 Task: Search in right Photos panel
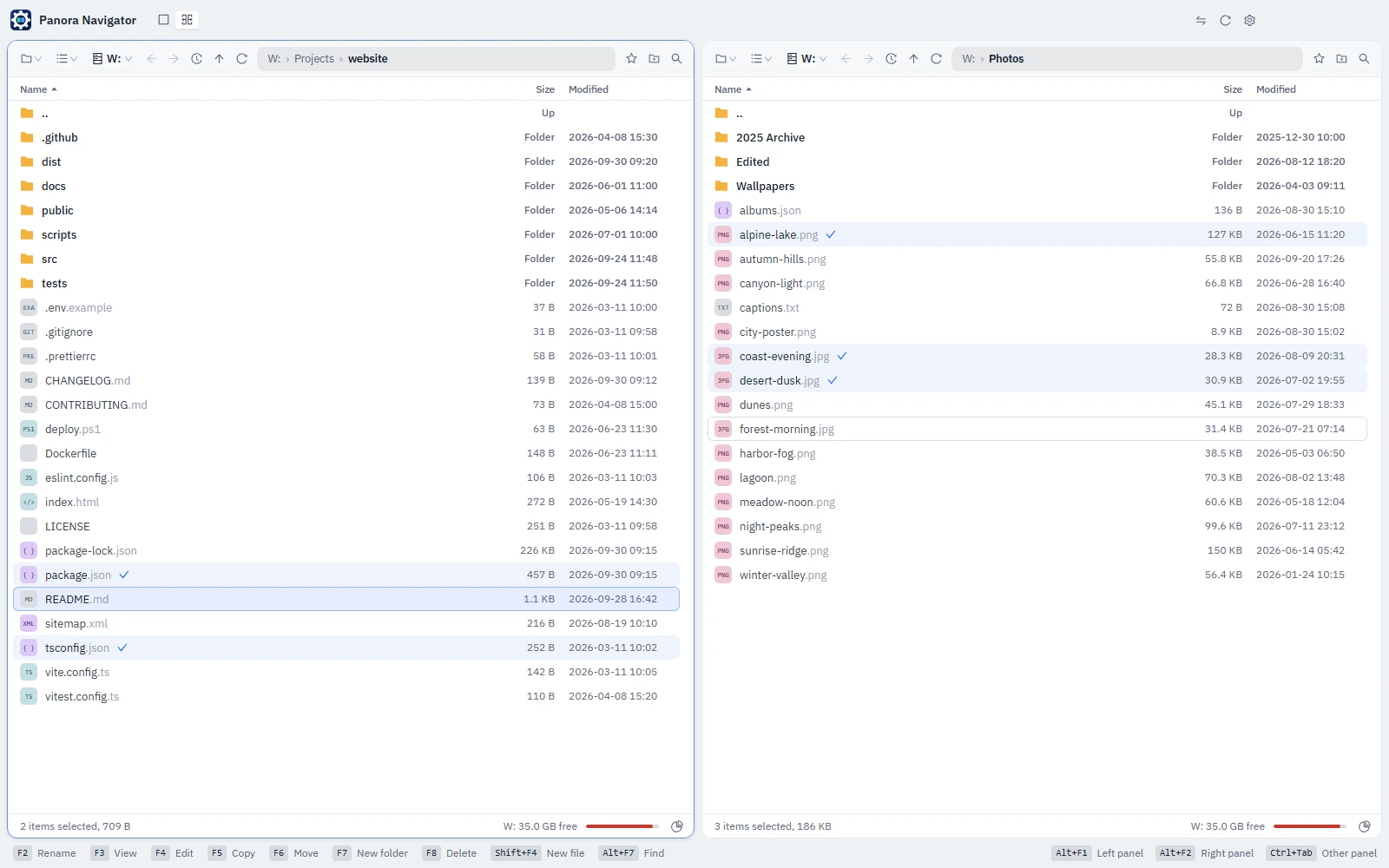[1364, 59]
